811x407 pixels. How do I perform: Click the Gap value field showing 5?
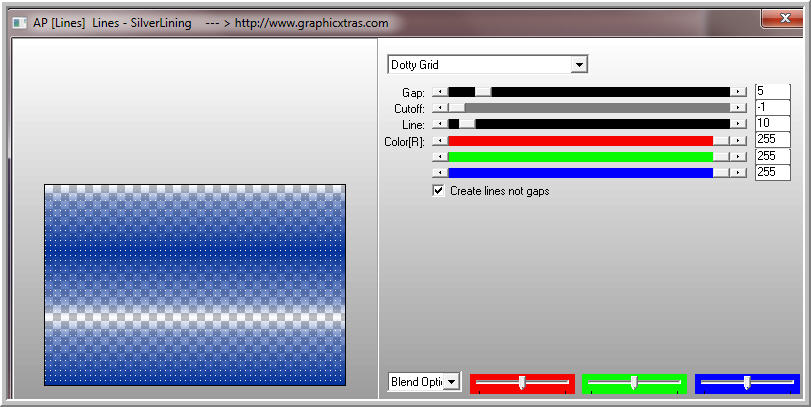773,92
